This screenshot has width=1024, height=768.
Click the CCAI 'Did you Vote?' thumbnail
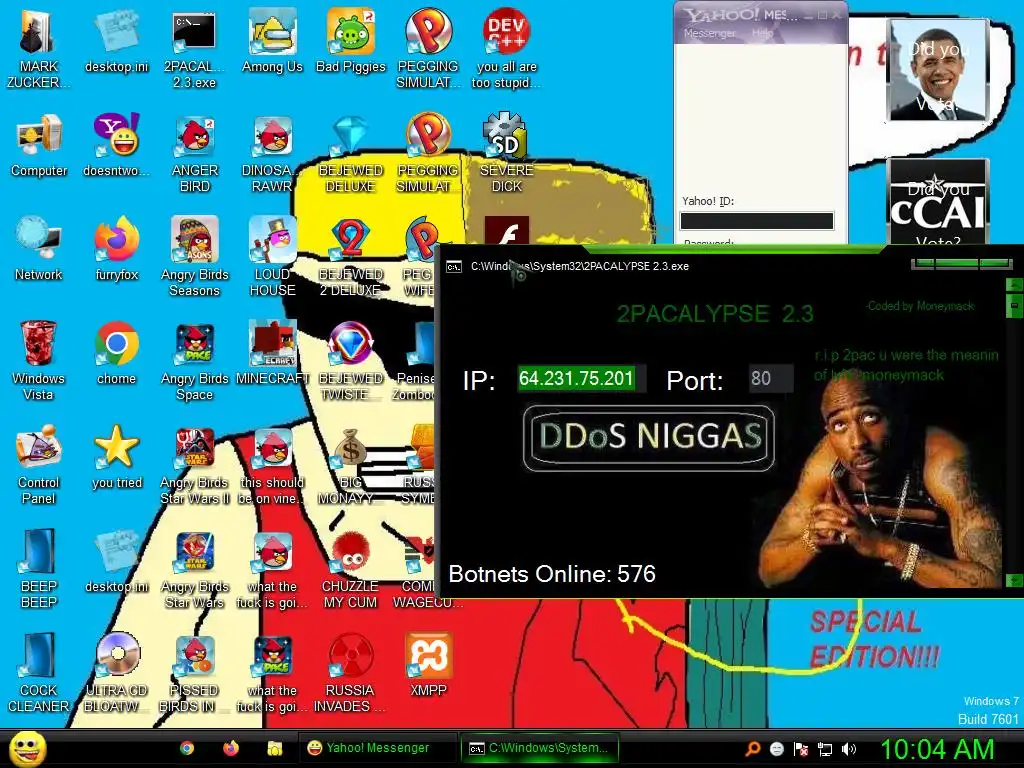point(938,203)
